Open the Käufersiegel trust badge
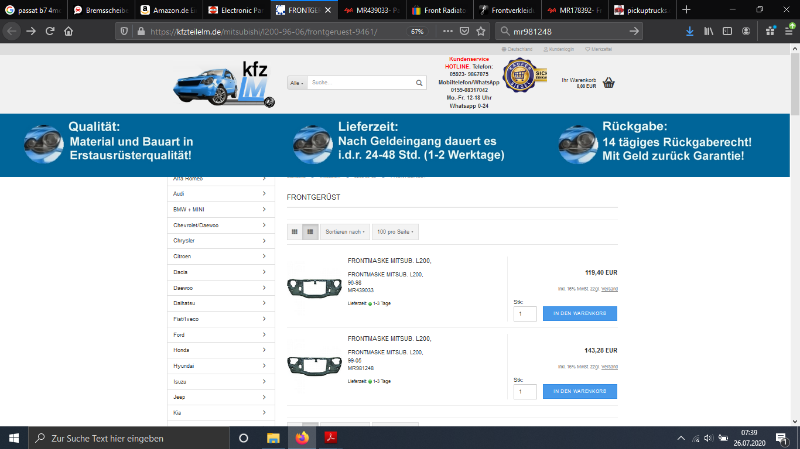 click(x=524, y=75)
